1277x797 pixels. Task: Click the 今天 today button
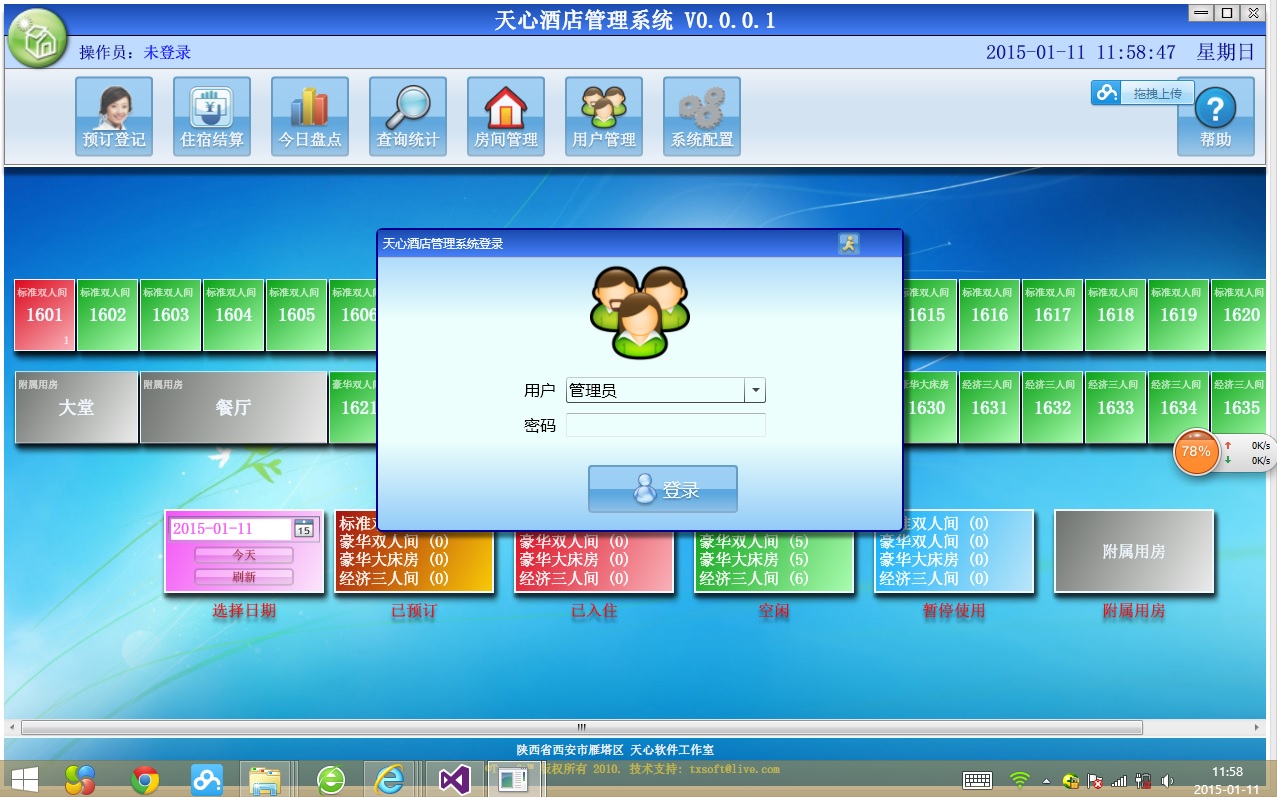click(244, 554)
